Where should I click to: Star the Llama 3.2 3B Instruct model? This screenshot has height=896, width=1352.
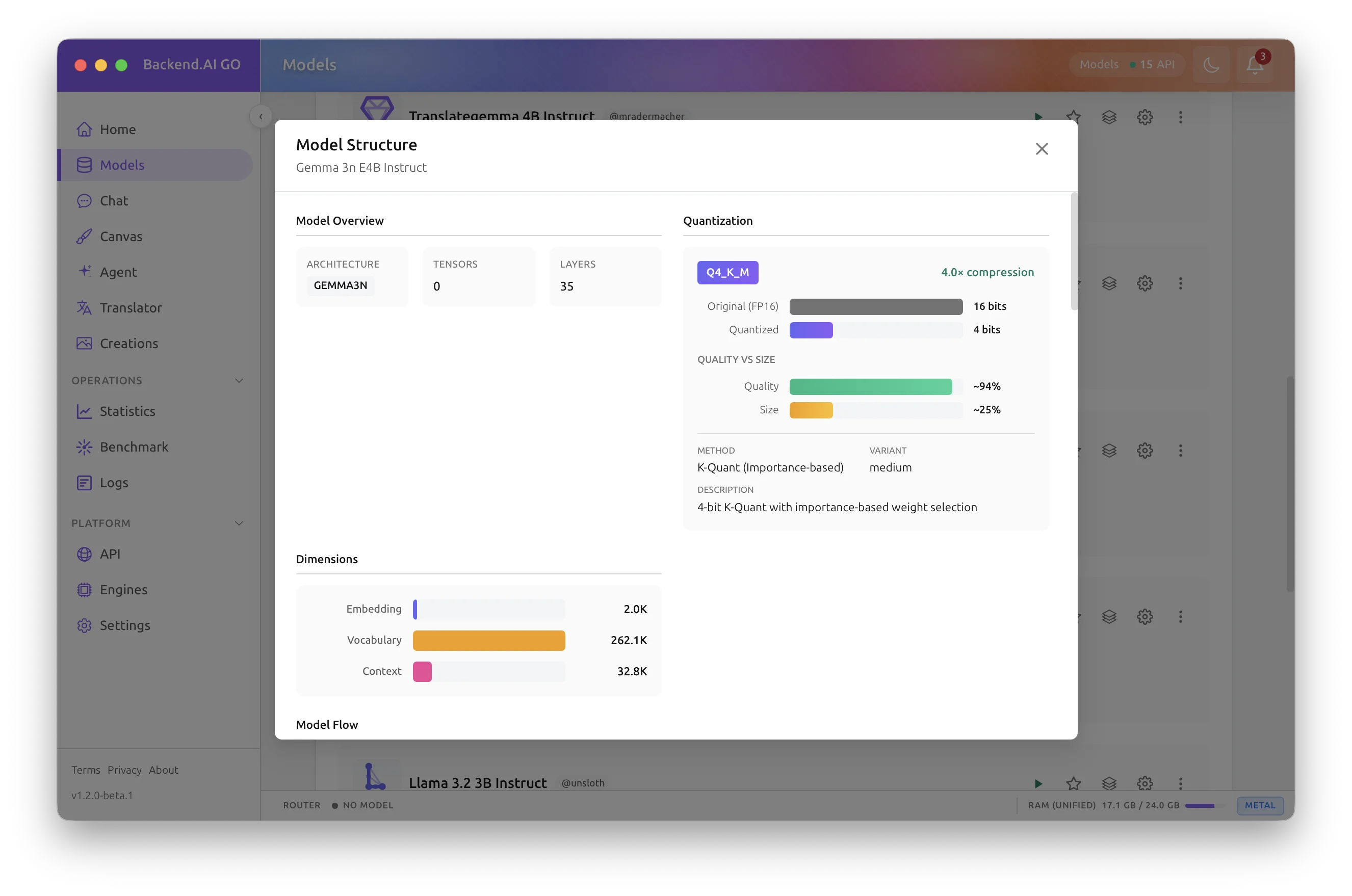click(x=1073, y=783)
